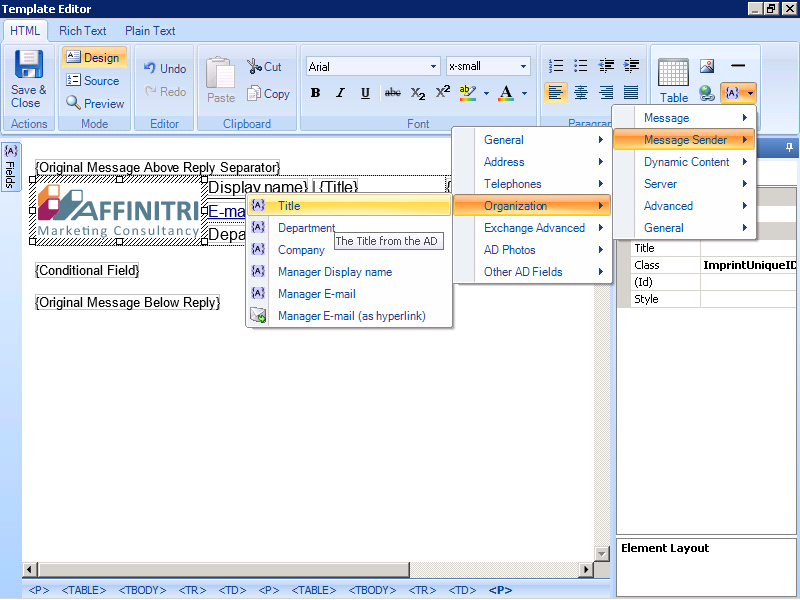Viewport: 800px width, 600px height.
Task: Select the <TBODY> tag after the first <TABLE>
Action: (142, 590)
